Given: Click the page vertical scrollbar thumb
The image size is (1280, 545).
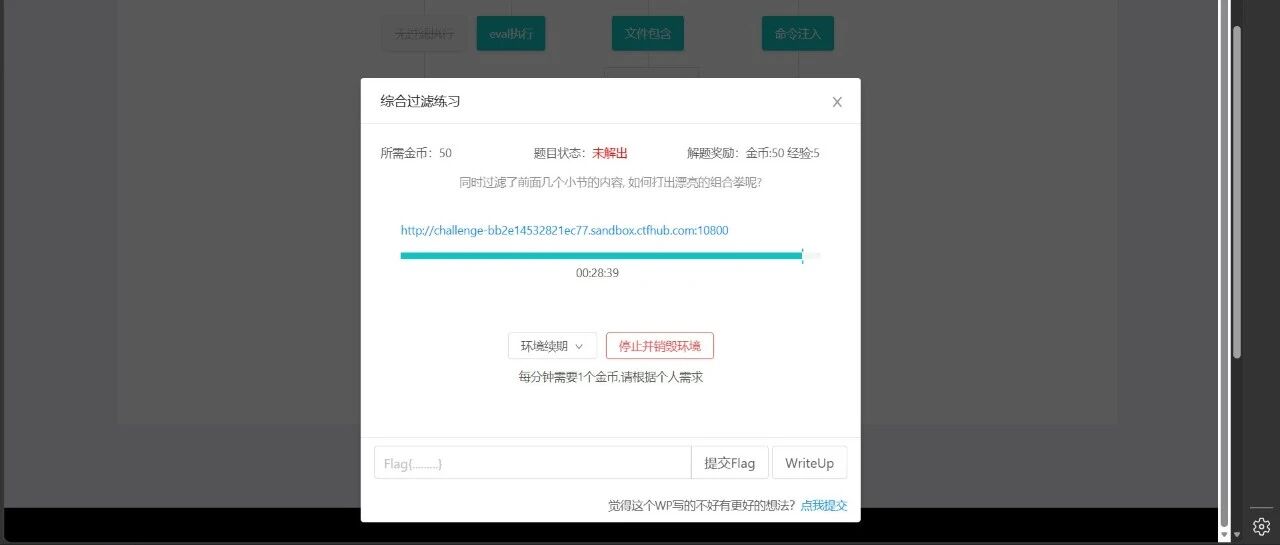Looking at the screenshot, I should point(1237,192).
